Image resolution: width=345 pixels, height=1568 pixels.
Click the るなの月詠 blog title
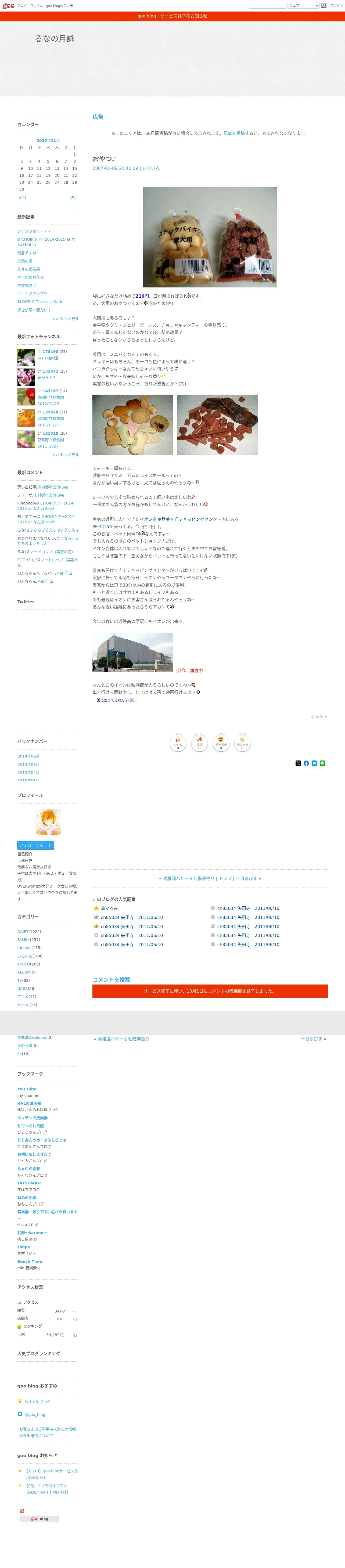pos(55,38)
